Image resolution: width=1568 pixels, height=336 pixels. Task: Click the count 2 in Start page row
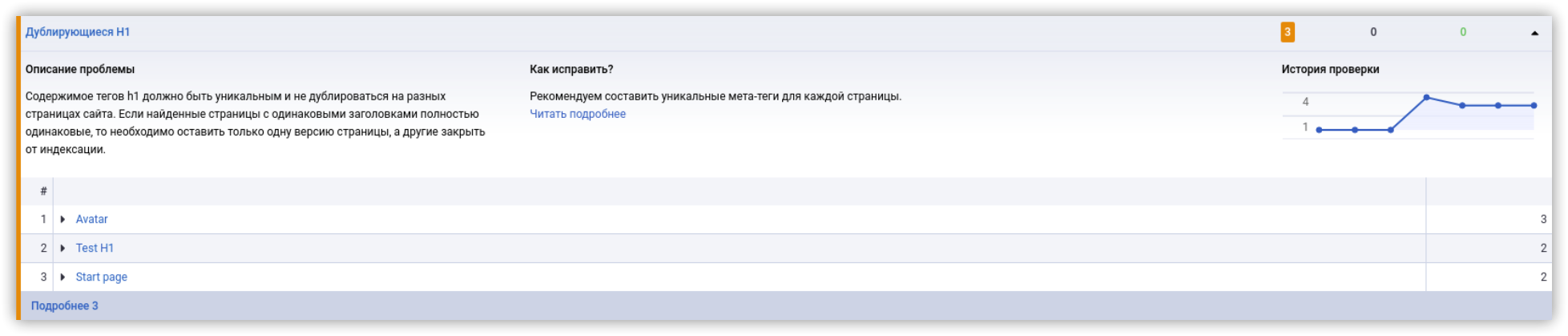(1543, 277)
